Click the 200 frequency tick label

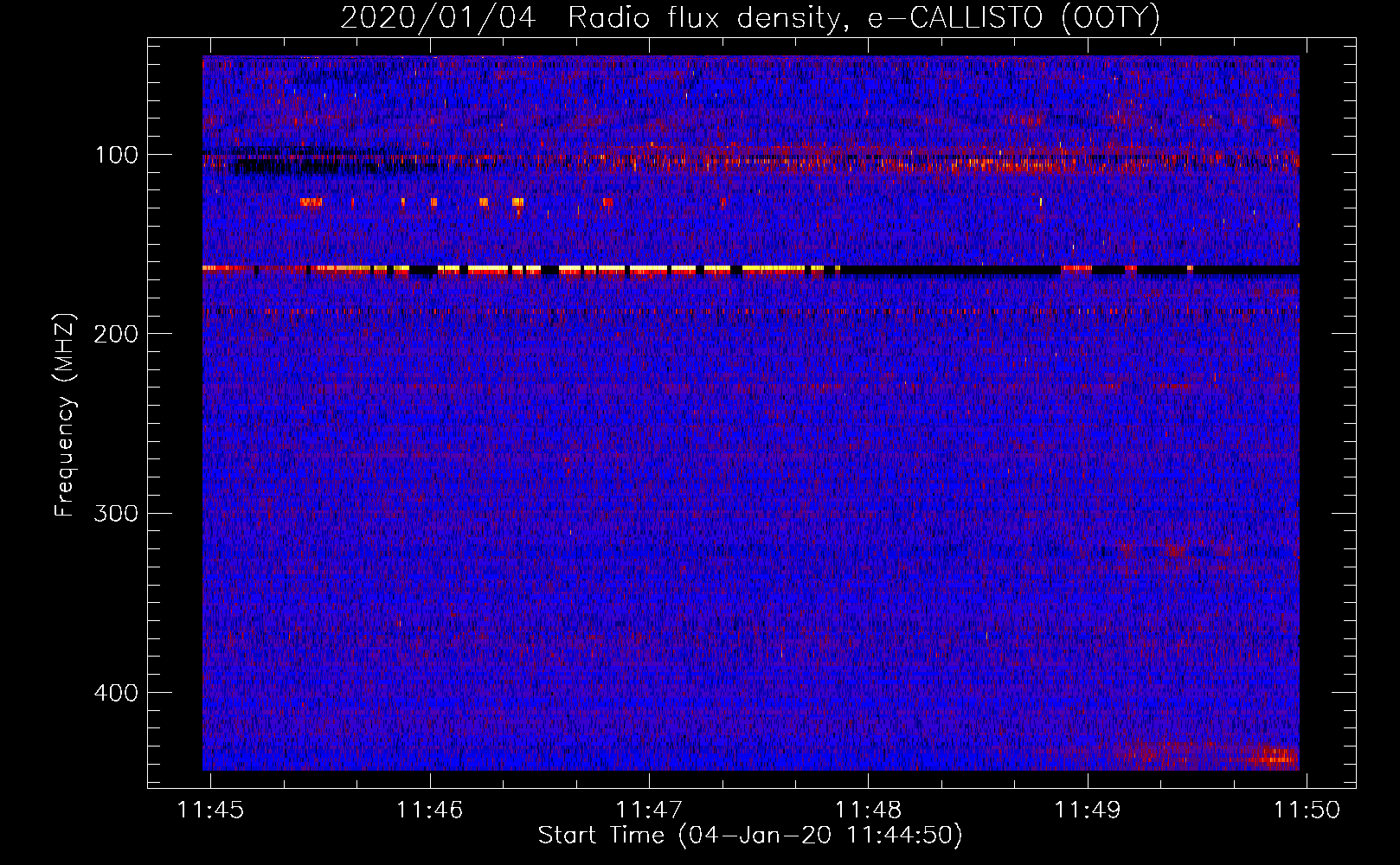[116, 334]
